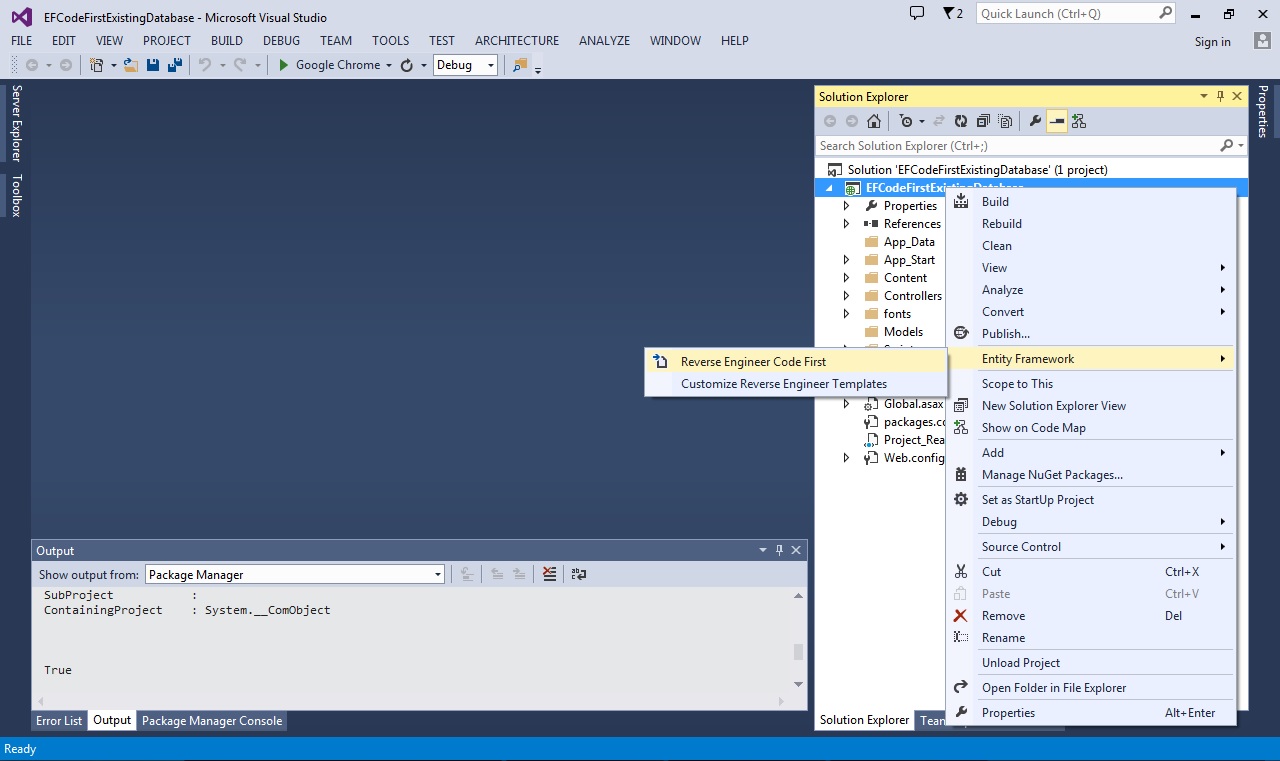The height and width of the screenshot is (761, 1280).
Task: Select the Content folder in tree
Action: [x=905, y=278]
